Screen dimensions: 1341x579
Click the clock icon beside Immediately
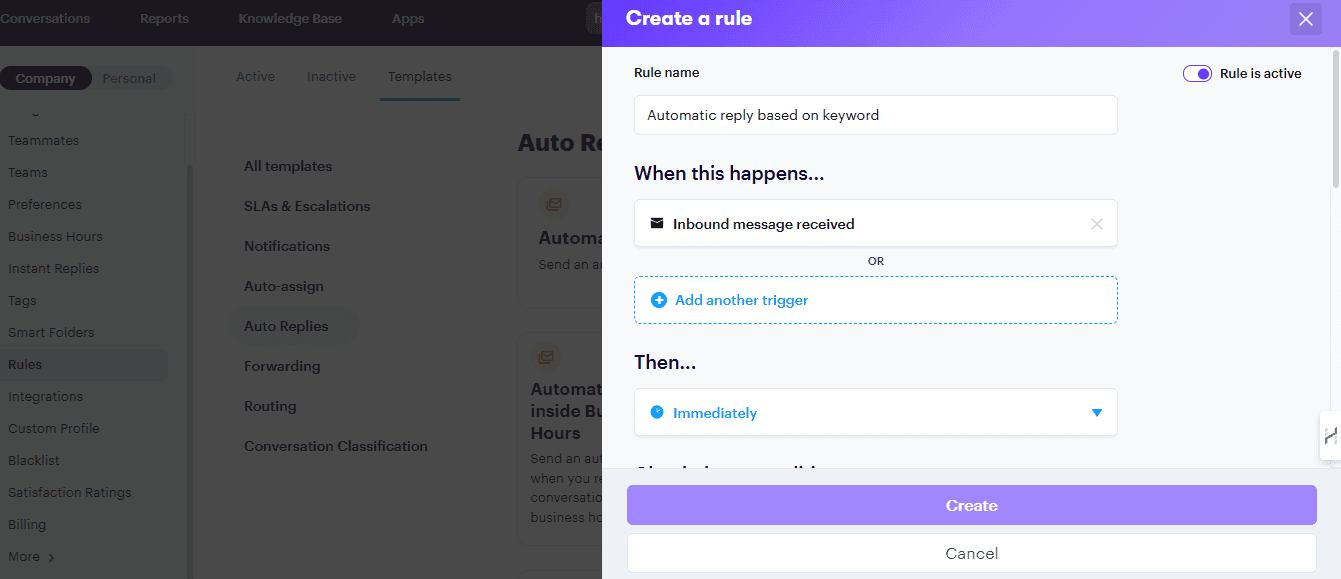click(659, 412)
